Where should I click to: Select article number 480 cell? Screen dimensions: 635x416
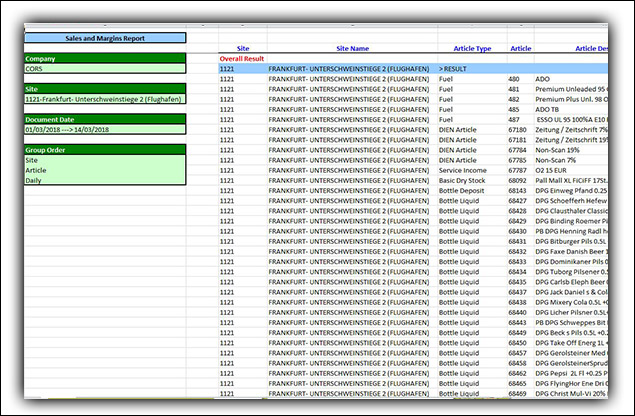tap(515, 78)
